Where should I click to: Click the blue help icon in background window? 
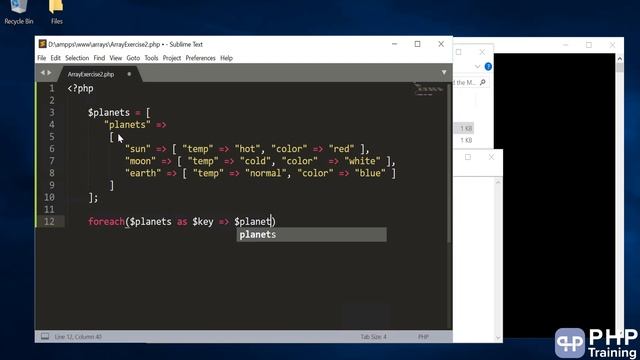point(488,67)
